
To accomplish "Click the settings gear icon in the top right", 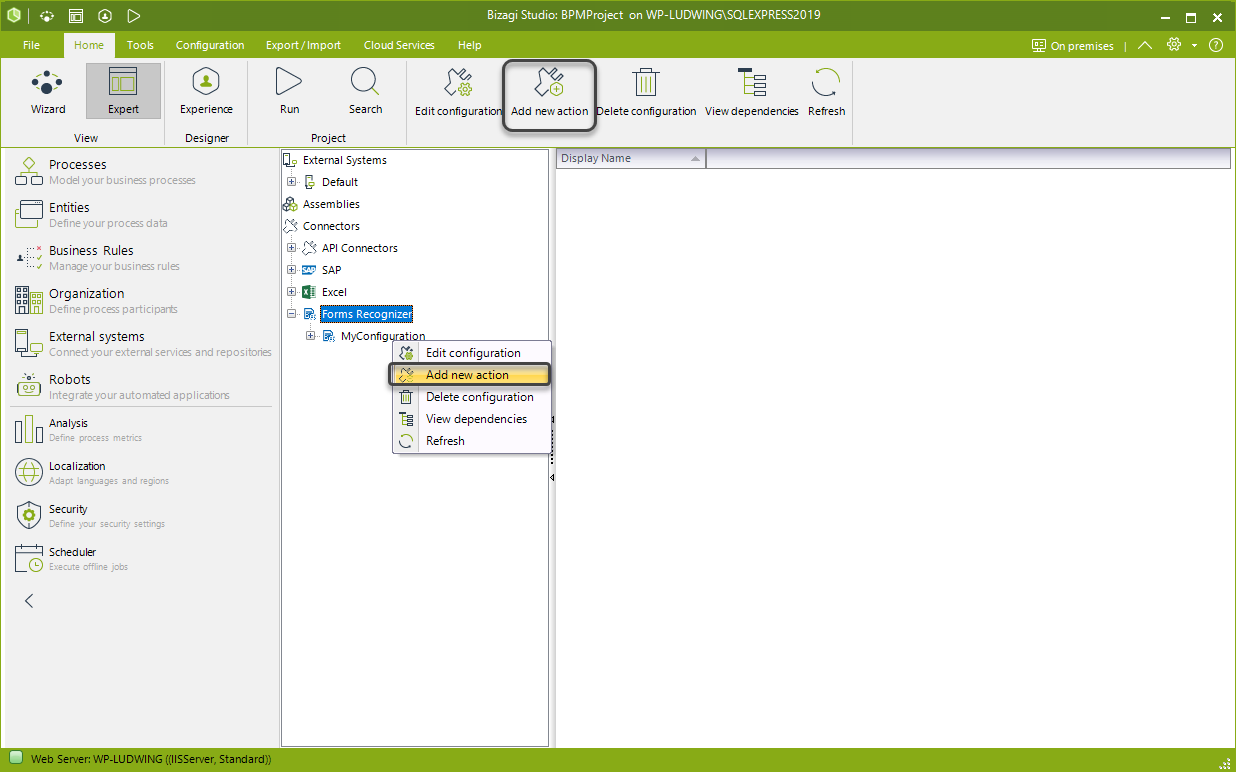I will pos(1174,45).
